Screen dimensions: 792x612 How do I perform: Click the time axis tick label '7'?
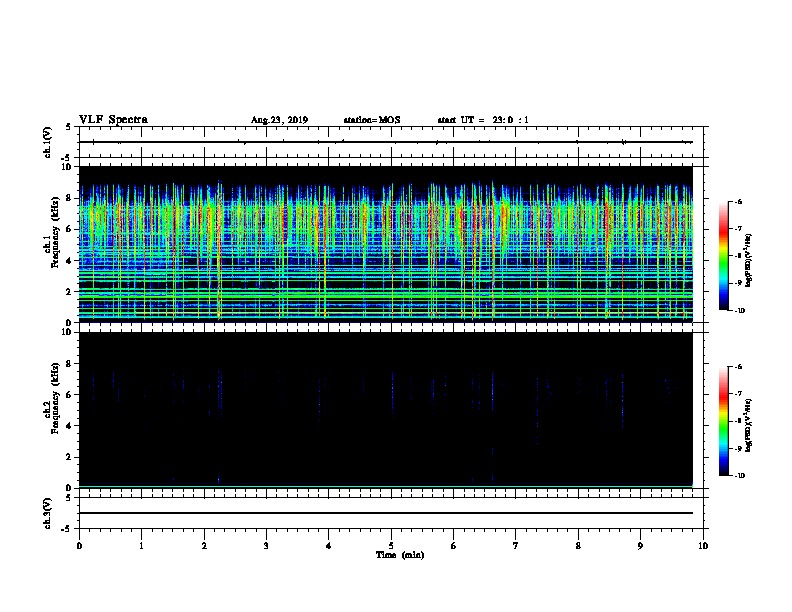516,546
